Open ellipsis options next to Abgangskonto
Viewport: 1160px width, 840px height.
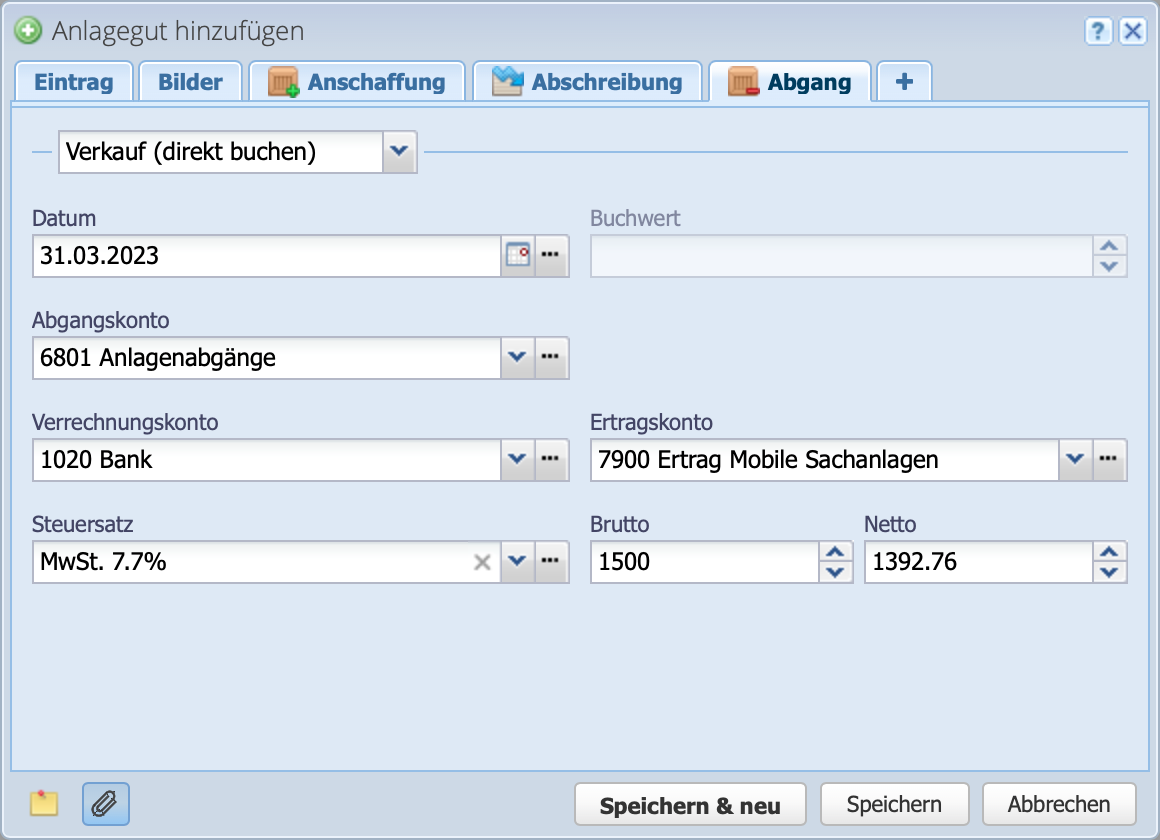(551, 358)
